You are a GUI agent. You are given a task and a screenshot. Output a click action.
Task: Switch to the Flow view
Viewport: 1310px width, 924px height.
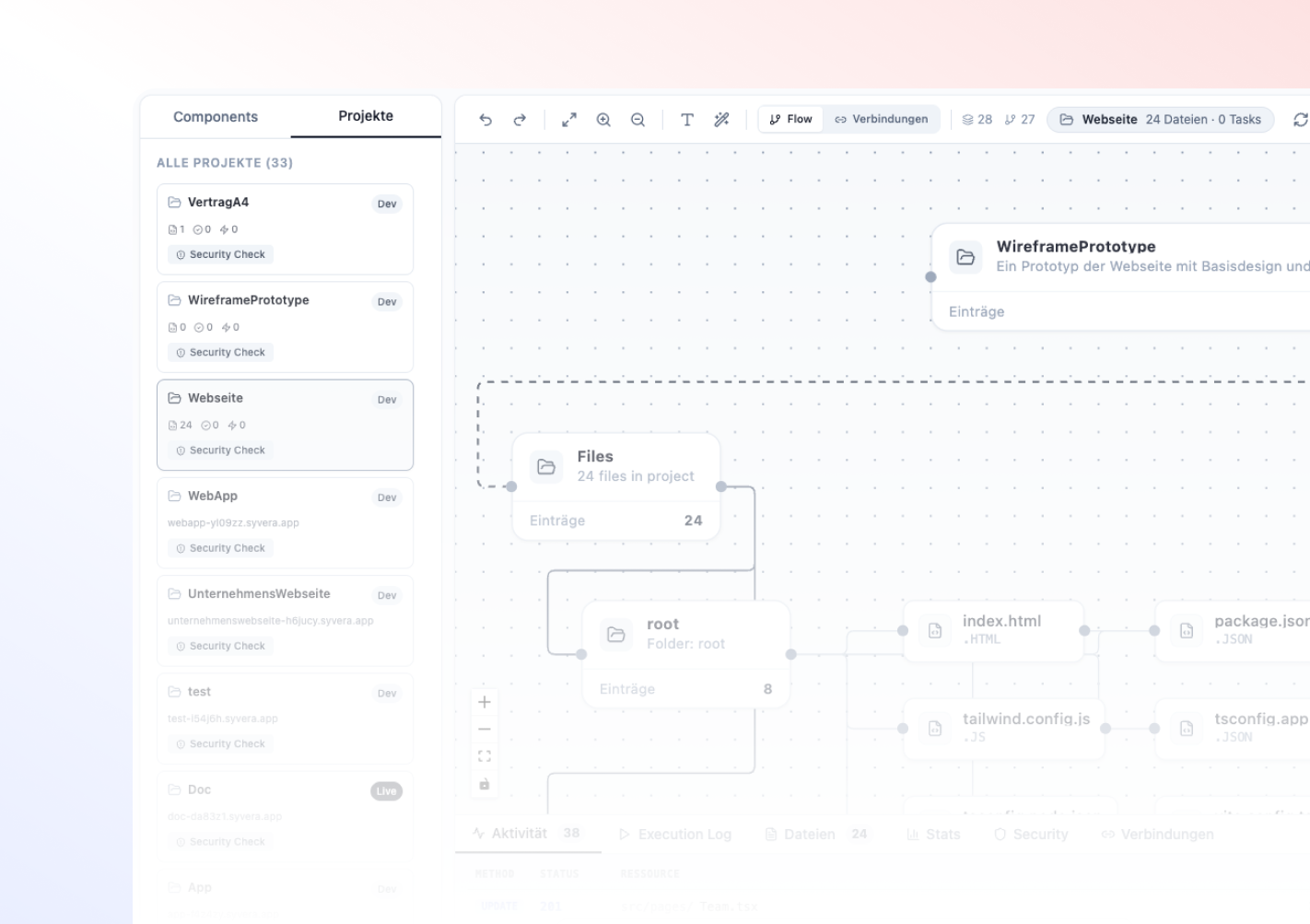(790, 120)
